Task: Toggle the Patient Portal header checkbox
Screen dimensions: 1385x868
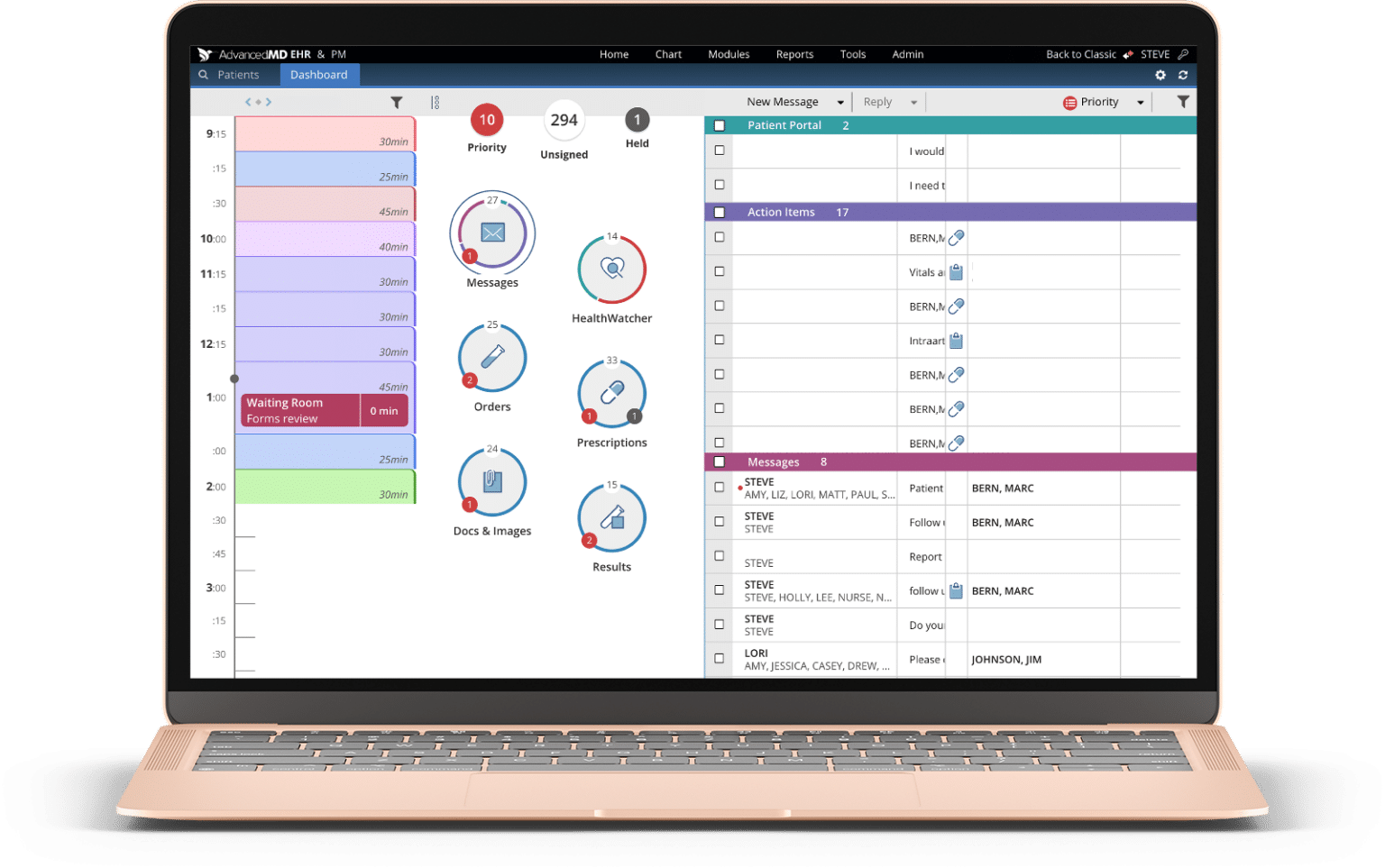Action: [x=720, y=126]
